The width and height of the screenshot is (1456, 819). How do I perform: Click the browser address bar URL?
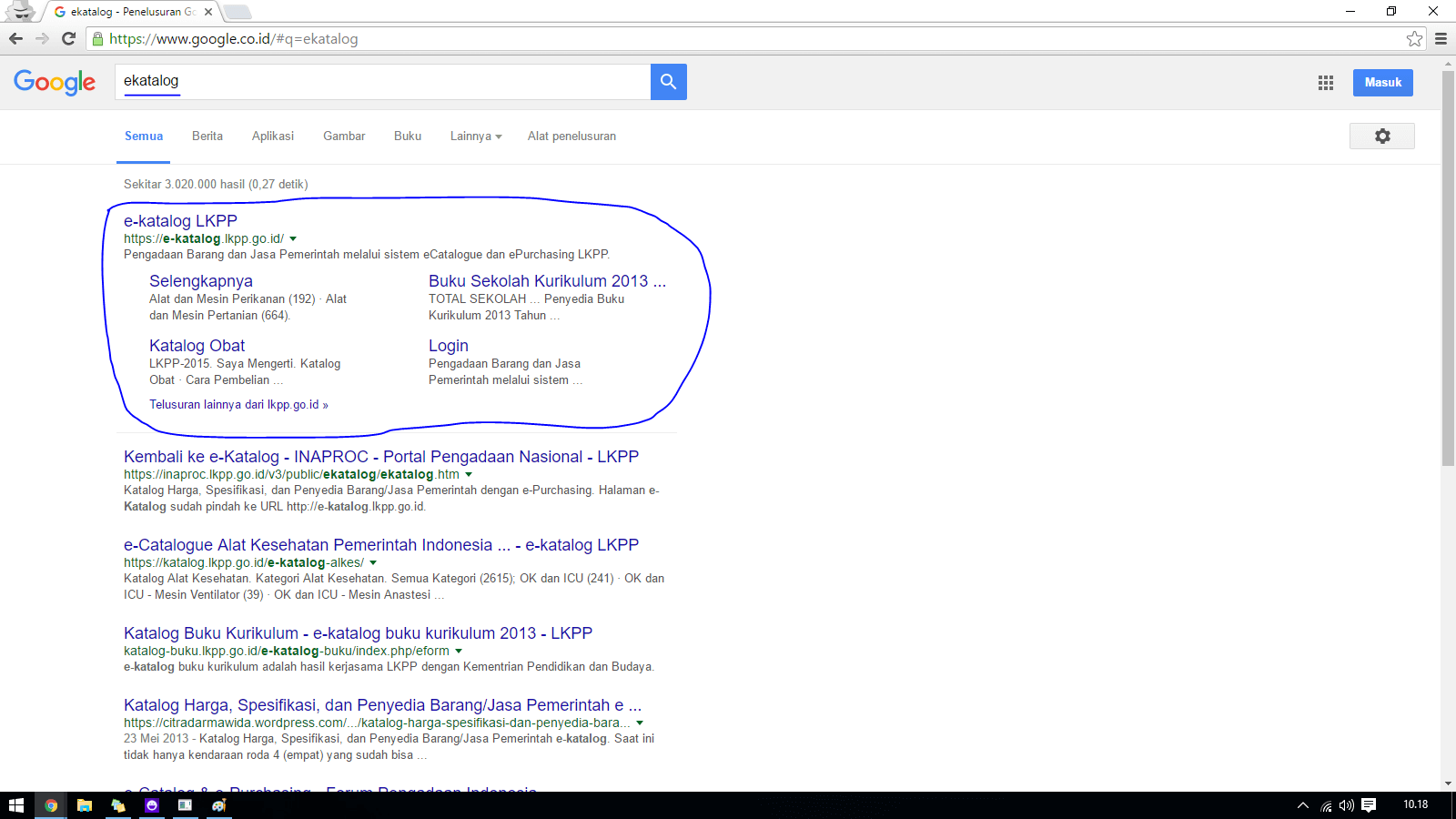[234, 39]
